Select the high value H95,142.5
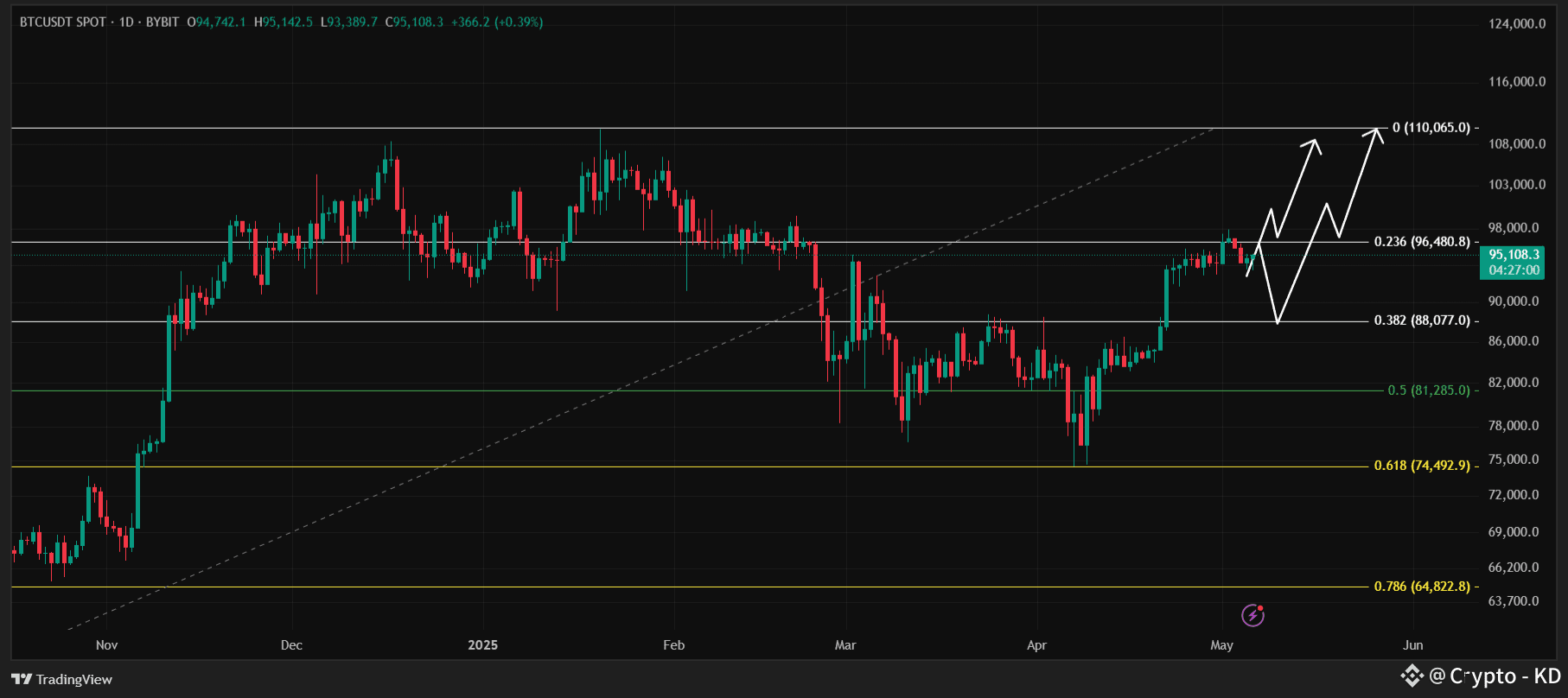 284,22
